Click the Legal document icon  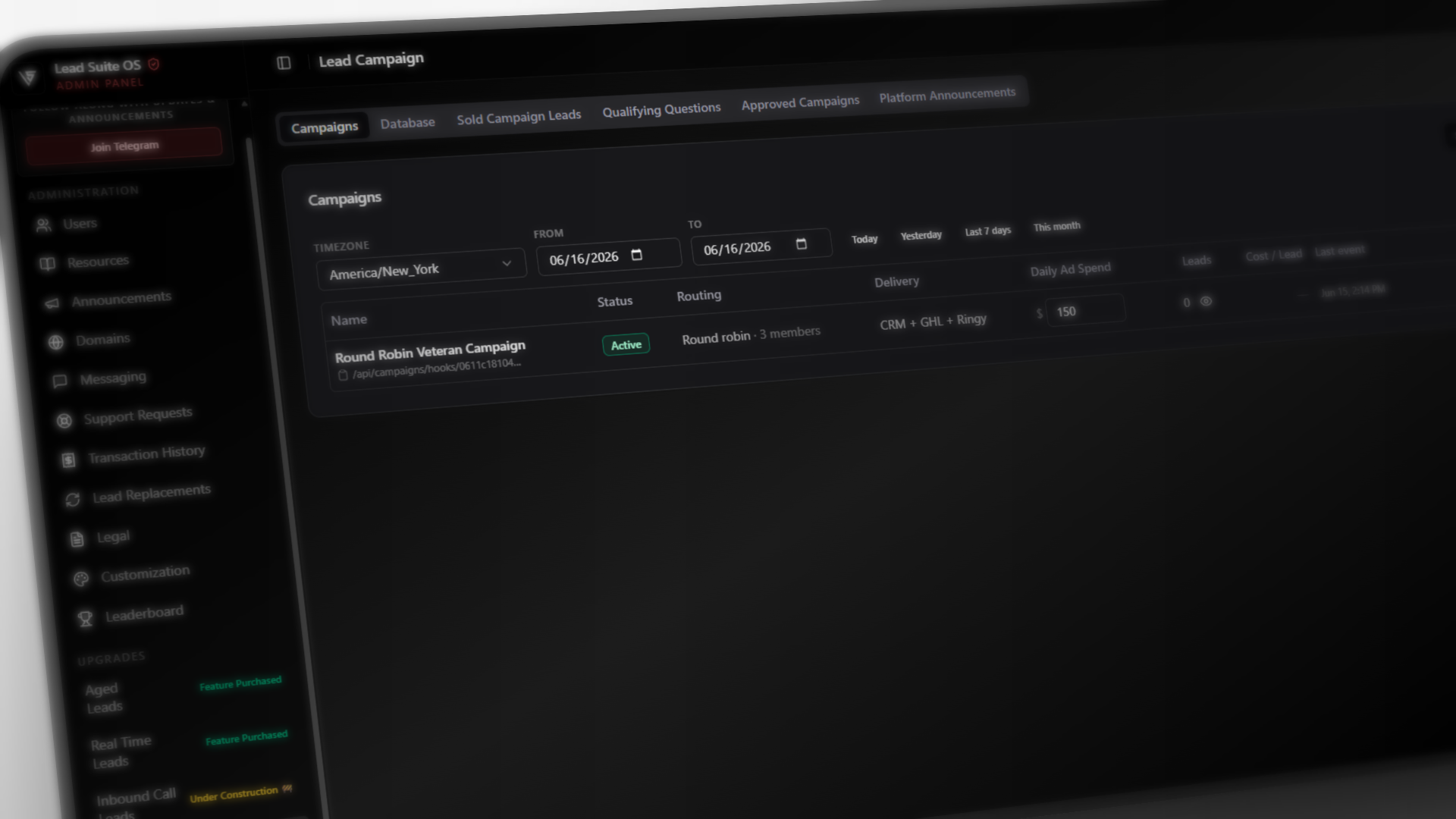[77, 539]
